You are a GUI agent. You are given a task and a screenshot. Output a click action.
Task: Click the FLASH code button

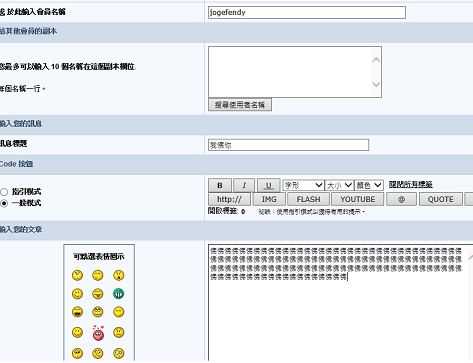(308, 199)
